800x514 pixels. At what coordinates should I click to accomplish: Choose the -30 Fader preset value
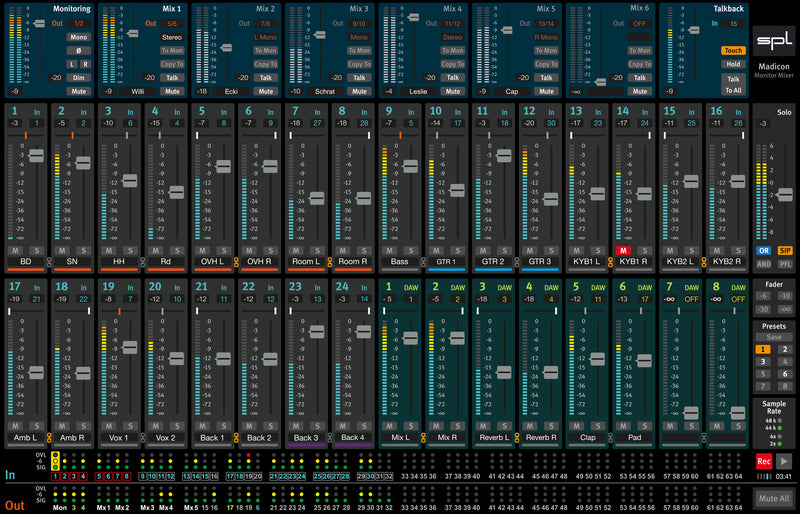pyautogui.click(x=763, y=309)
